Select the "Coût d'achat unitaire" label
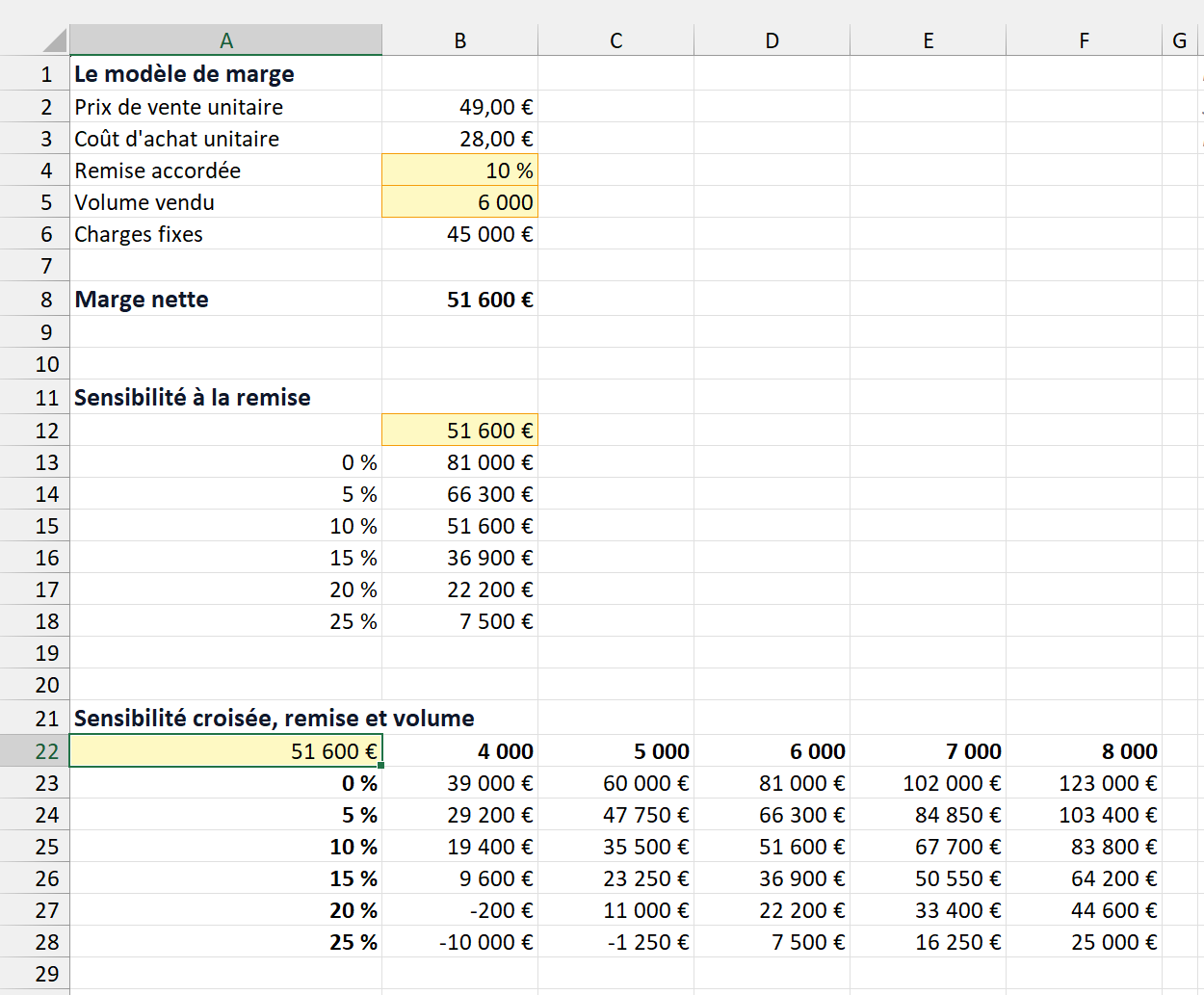 click(x=177, y=139)
